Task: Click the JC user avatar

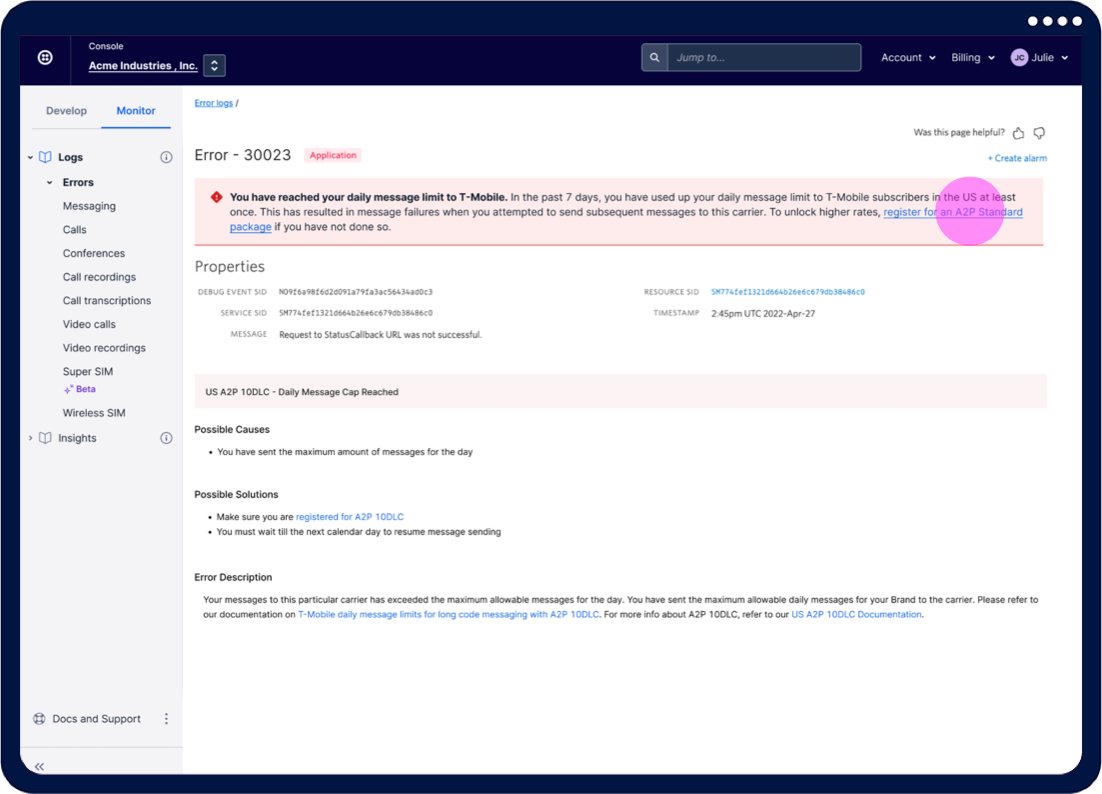Action: point(1019,58)
